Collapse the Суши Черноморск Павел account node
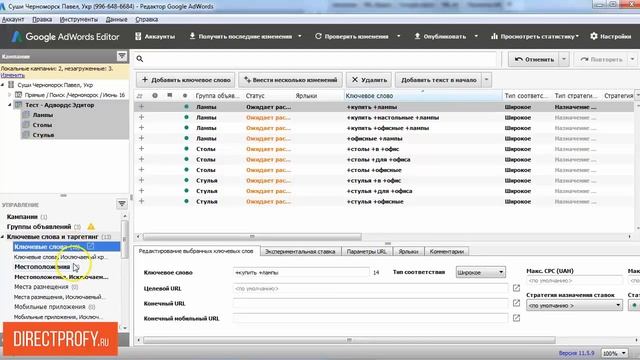This screenshot has width=640, height=360. click(x=3, y=85)
